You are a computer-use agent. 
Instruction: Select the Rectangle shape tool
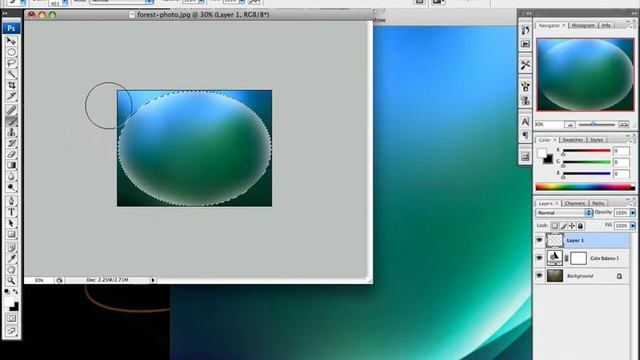pyautogui.click(x=11, y=234)
